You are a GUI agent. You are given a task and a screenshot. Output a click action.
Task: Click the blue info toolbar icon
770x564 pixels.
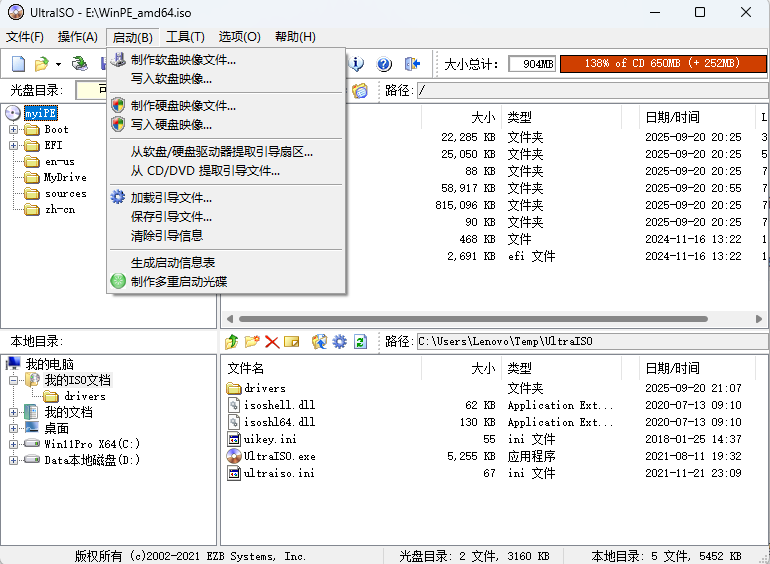pyautogui.click(x=357, y=63)
